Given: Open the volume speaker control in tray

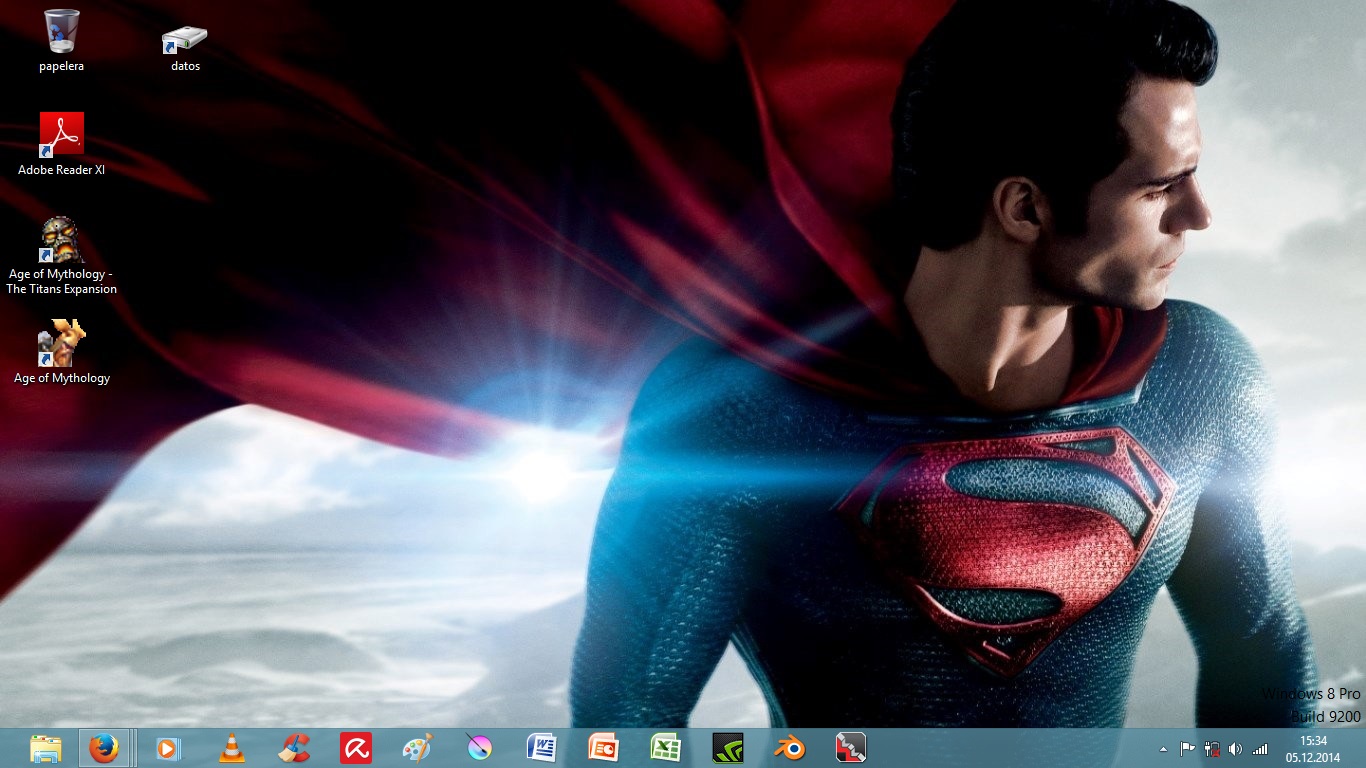Looking at the screenshot, I should click(x=1235, y=749).
